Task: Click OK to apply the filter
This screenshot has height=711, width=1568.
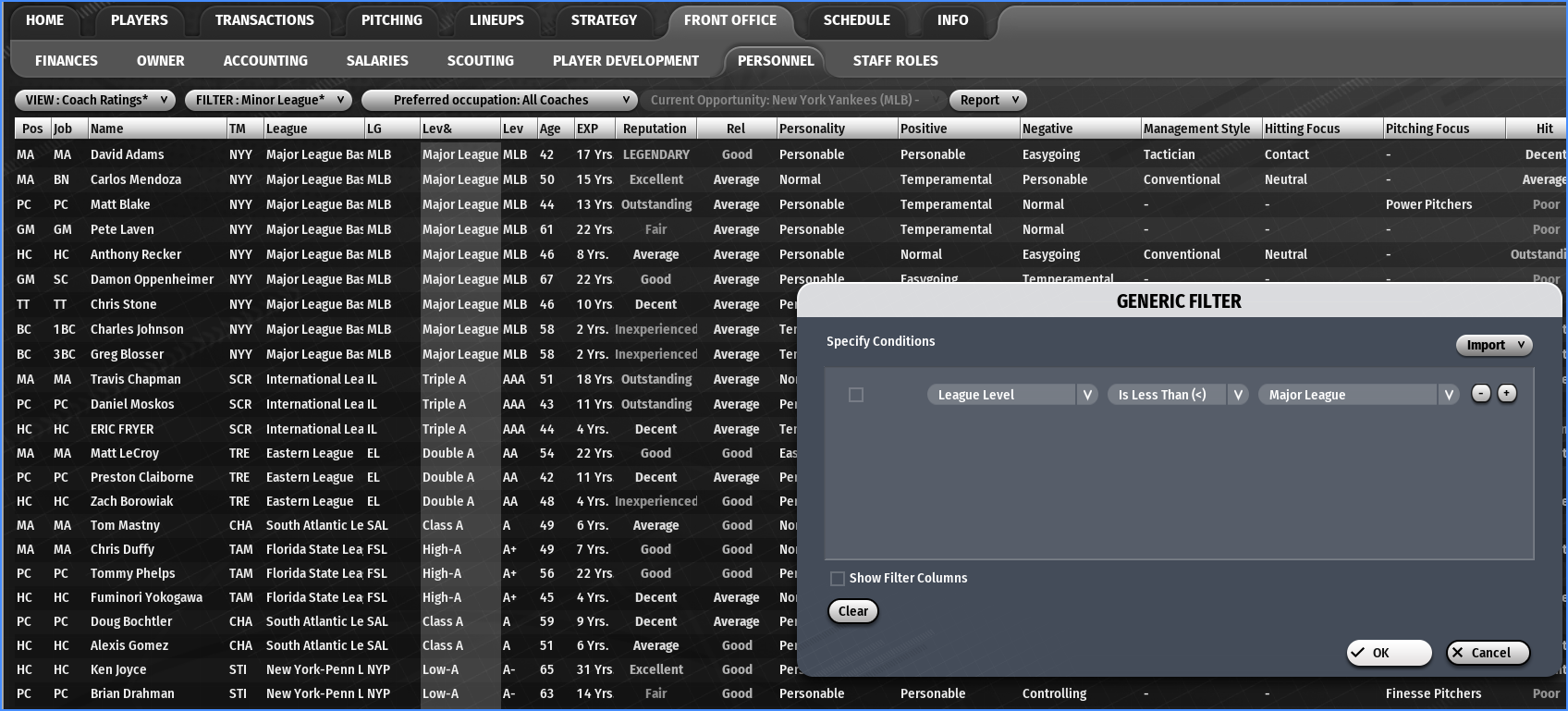Action: click(x=1389, y=653)
